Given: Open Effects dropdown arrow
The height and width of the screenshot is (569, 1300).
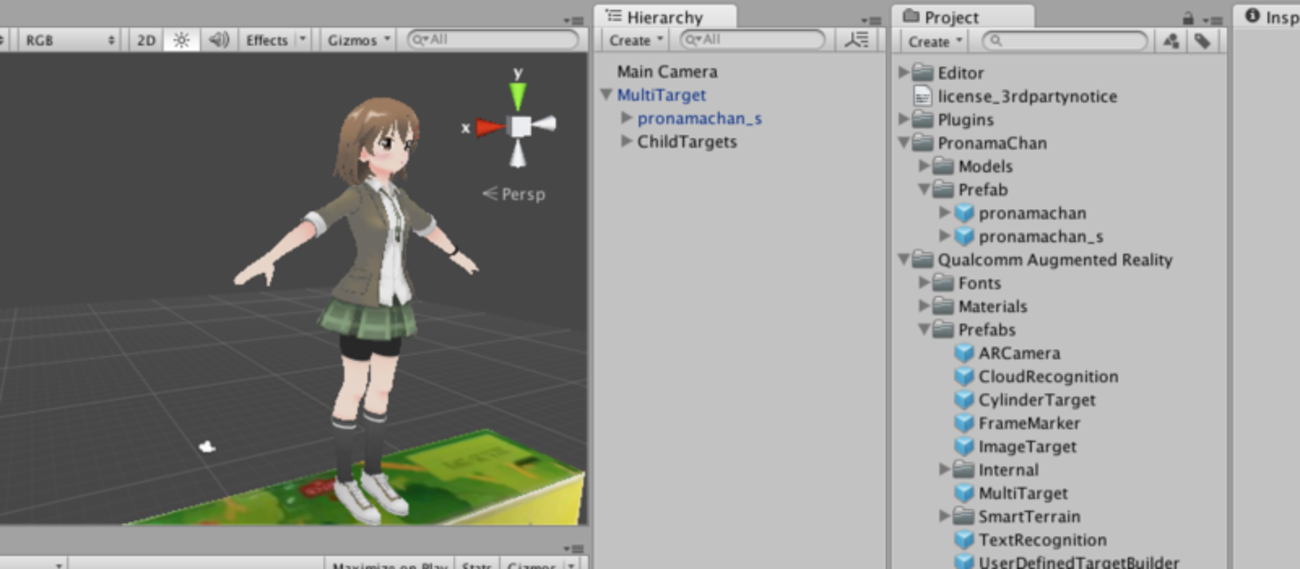Looking at the screenshot, I should (x=303, y=40).
